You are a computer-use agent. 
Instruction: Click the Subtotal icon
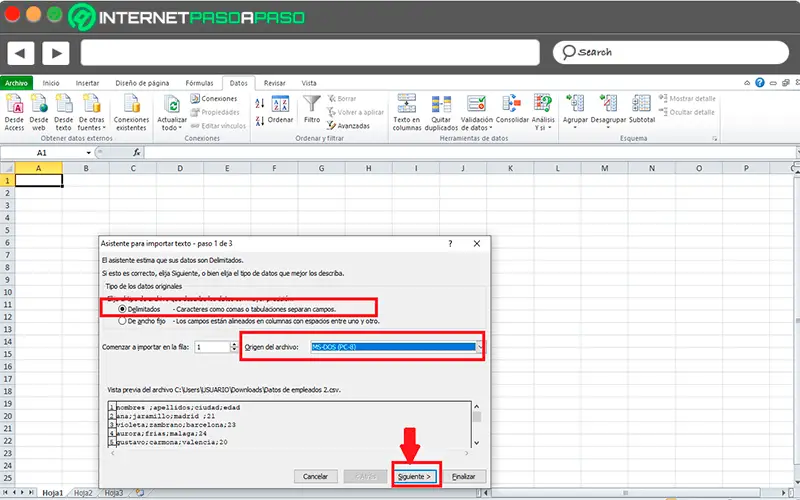click(641, 109)
